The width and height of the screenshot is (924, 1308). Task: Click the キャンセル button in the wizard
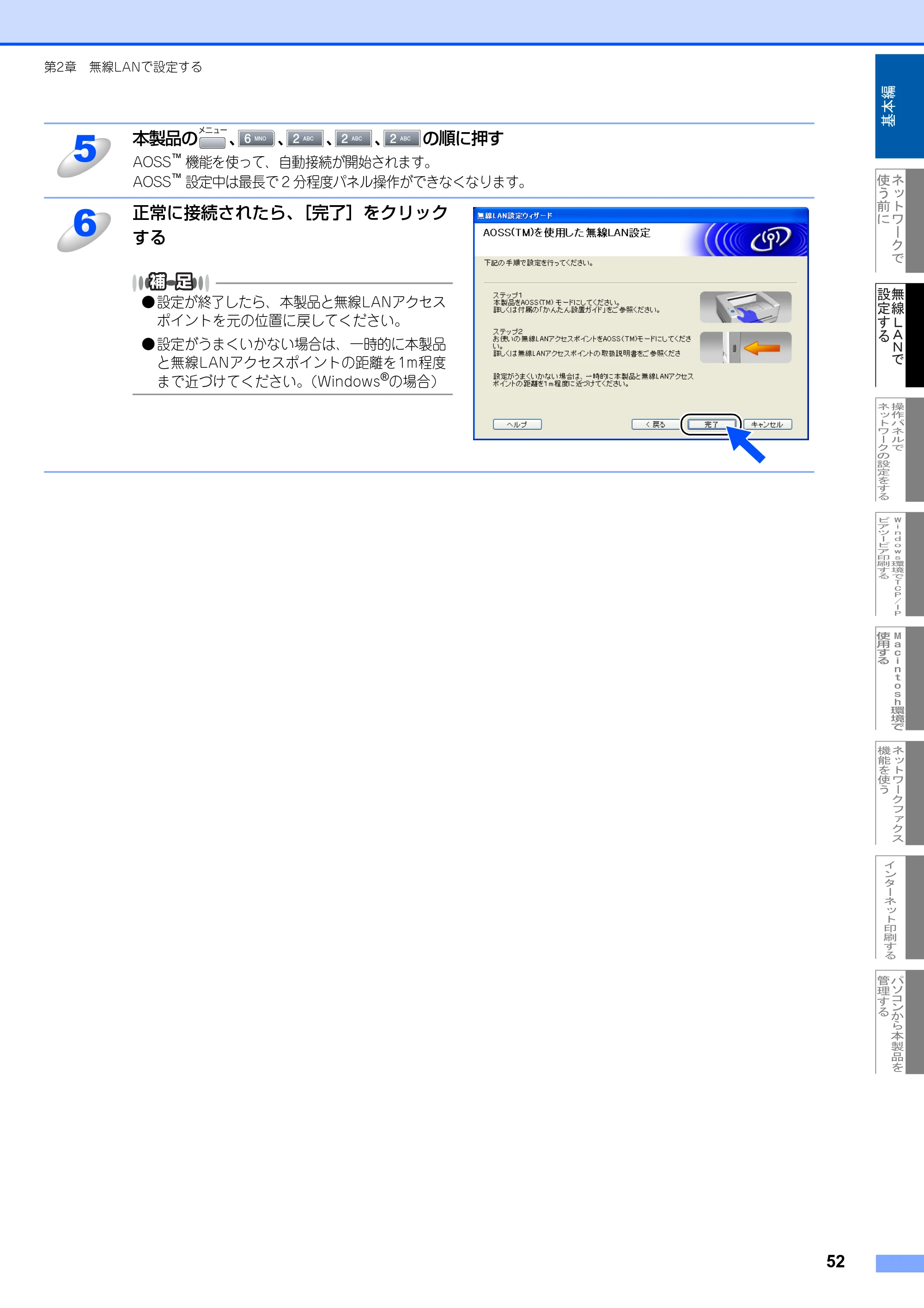coord(767,425)
